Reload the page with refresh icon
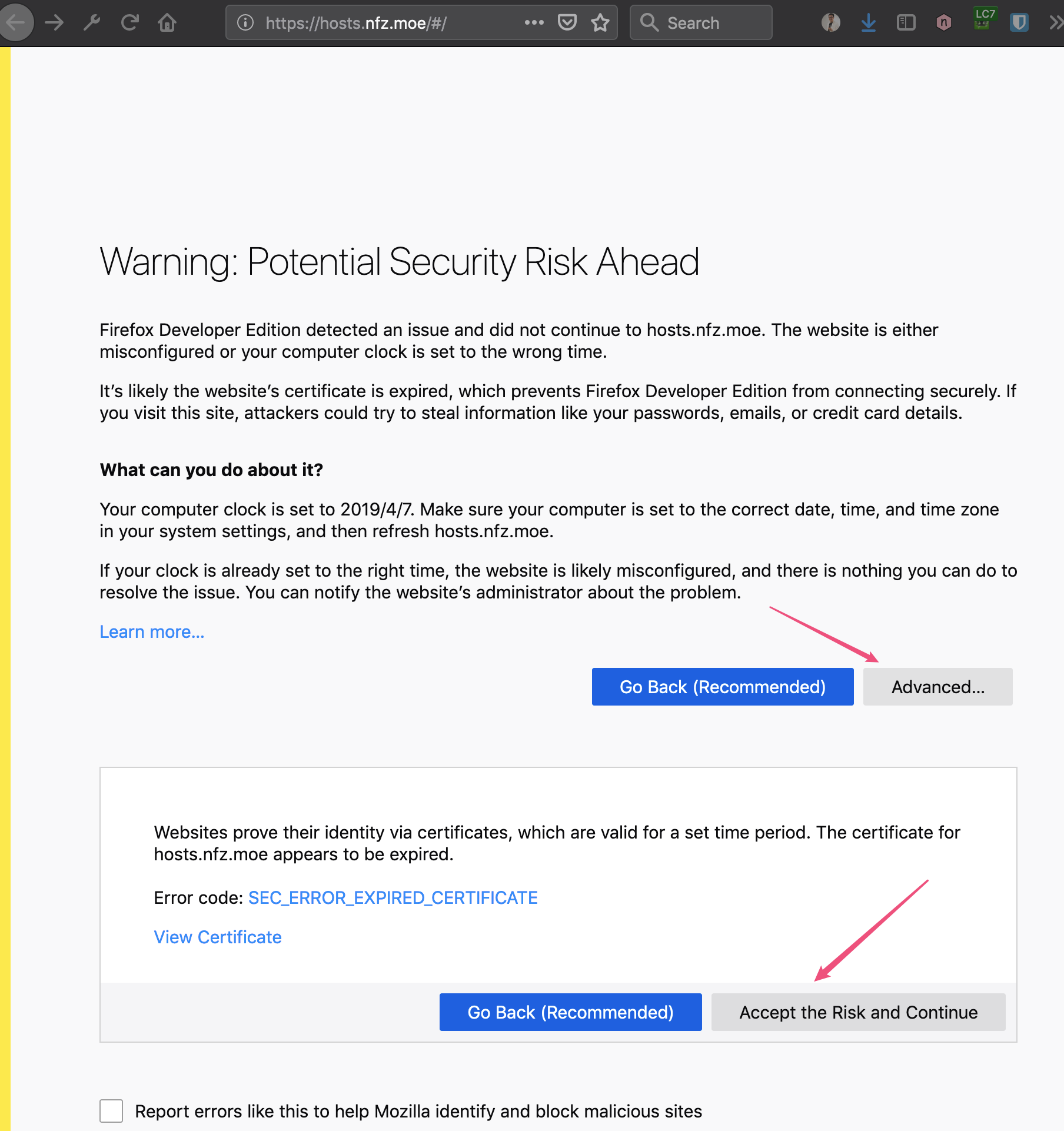Screen dimensions: 1064x1131 pos(129,23)
